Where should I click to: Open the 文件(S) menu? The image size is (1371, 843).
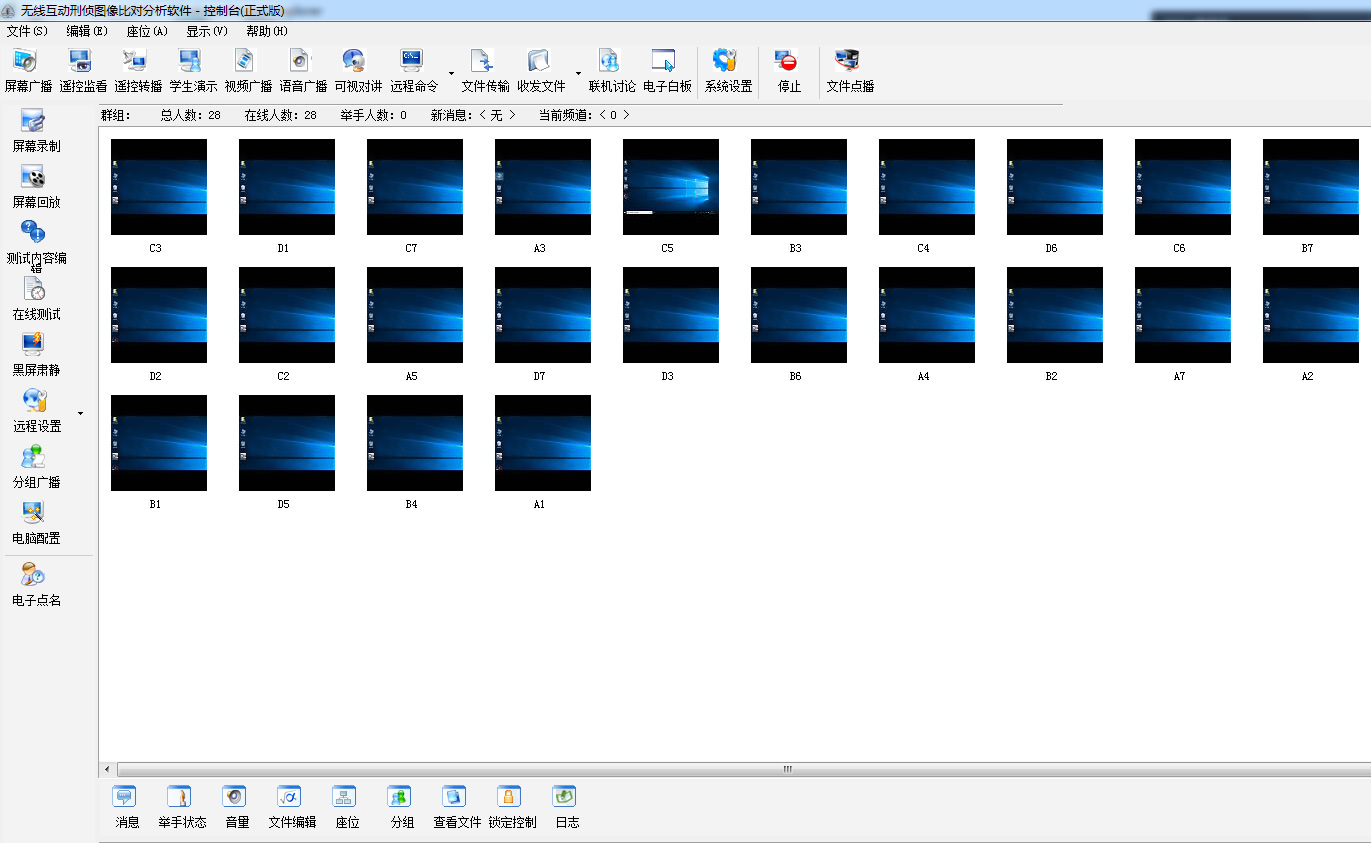coord(27,31)
